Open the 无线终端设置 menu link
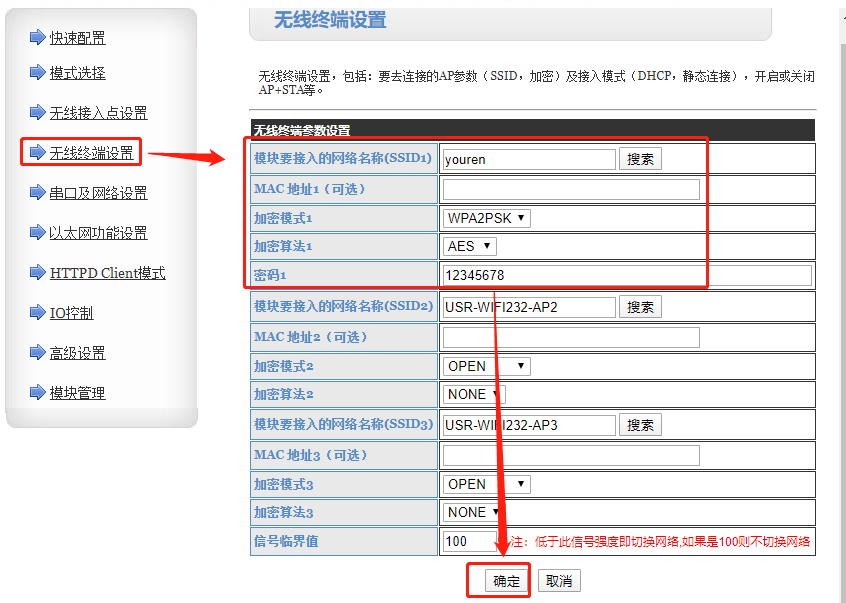Image resolution: width=846 pixels, height=603 pixels. 91,153
